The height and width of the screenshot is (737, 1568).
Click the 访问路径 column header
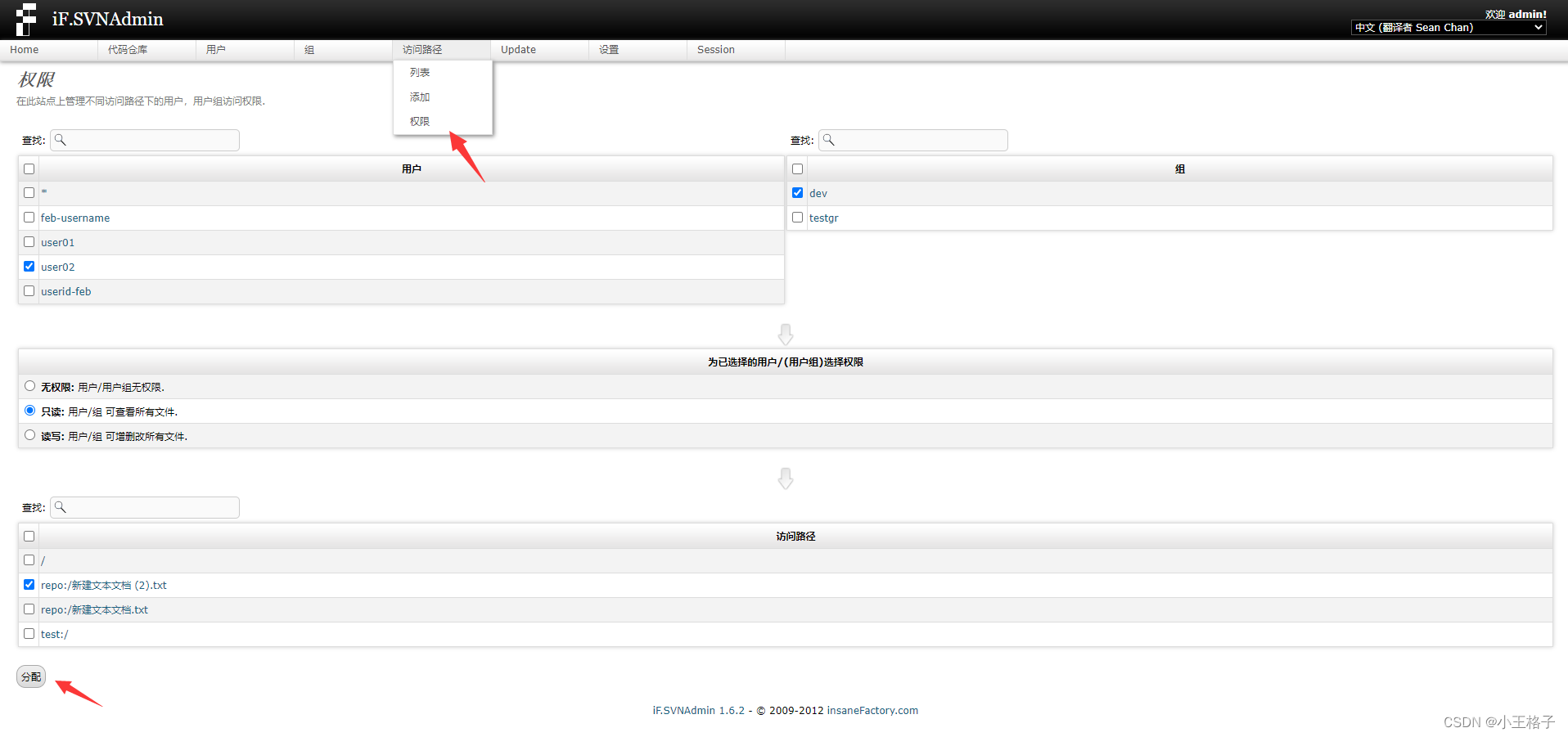coord(795,537)
